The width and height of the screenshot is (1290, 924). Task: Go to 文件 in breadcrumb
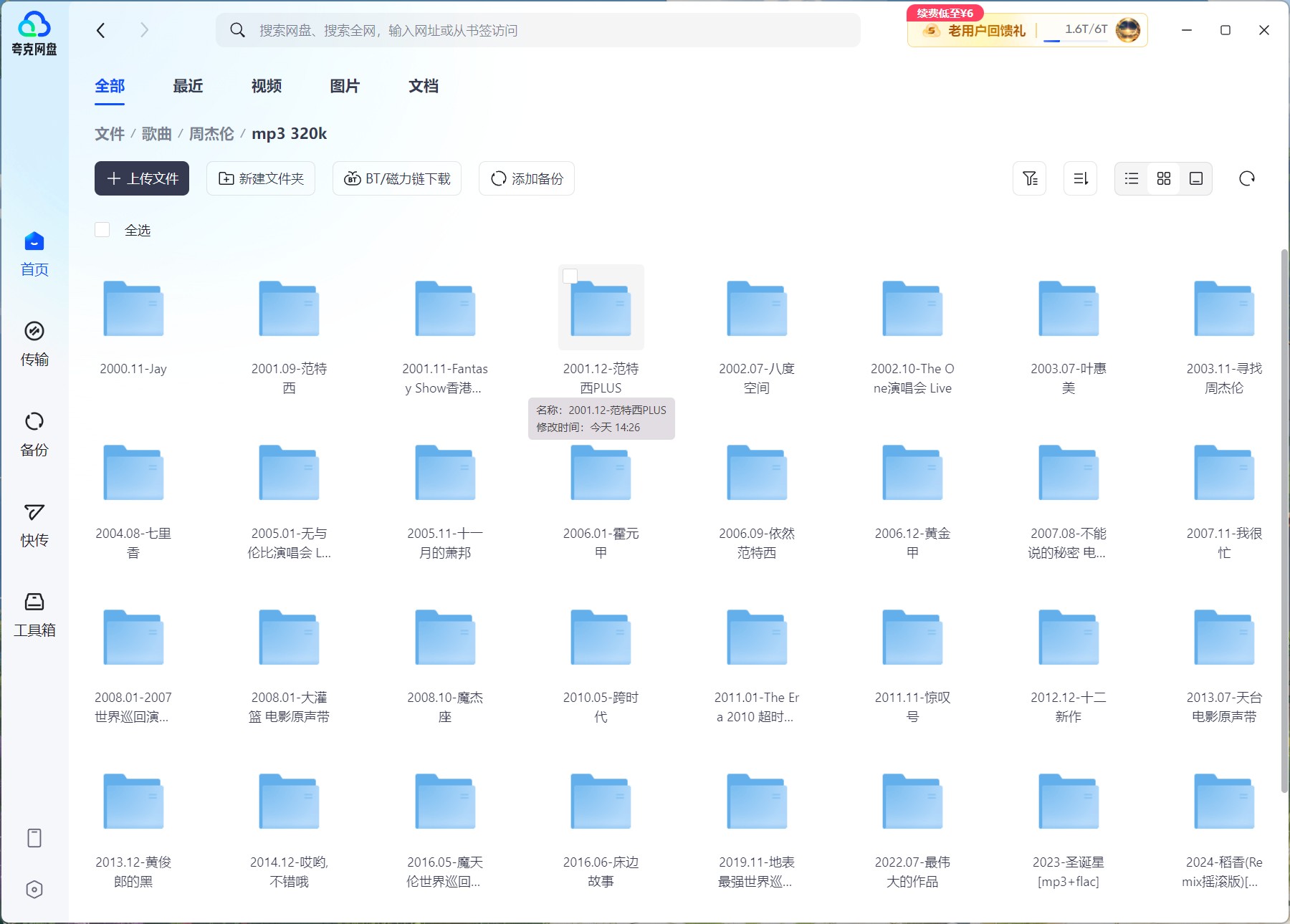coord(110,134)
